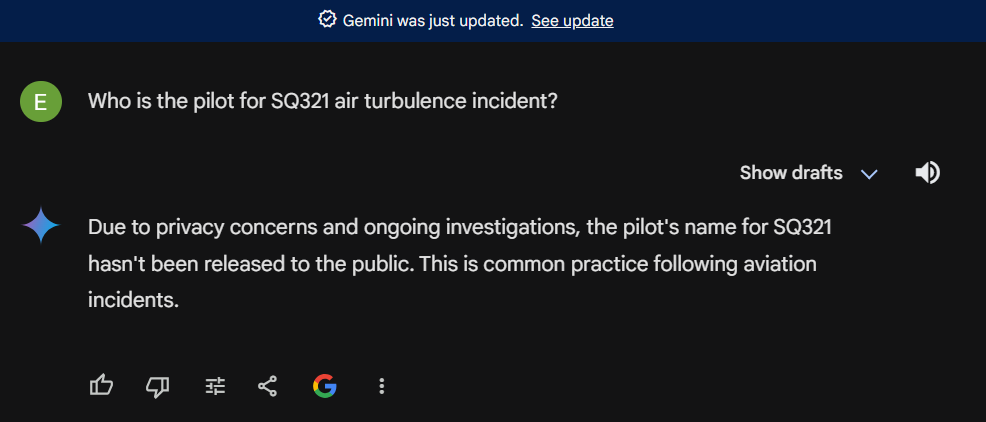Open the Modify response tune icon
986x422 pixels.
click(215, 385)
